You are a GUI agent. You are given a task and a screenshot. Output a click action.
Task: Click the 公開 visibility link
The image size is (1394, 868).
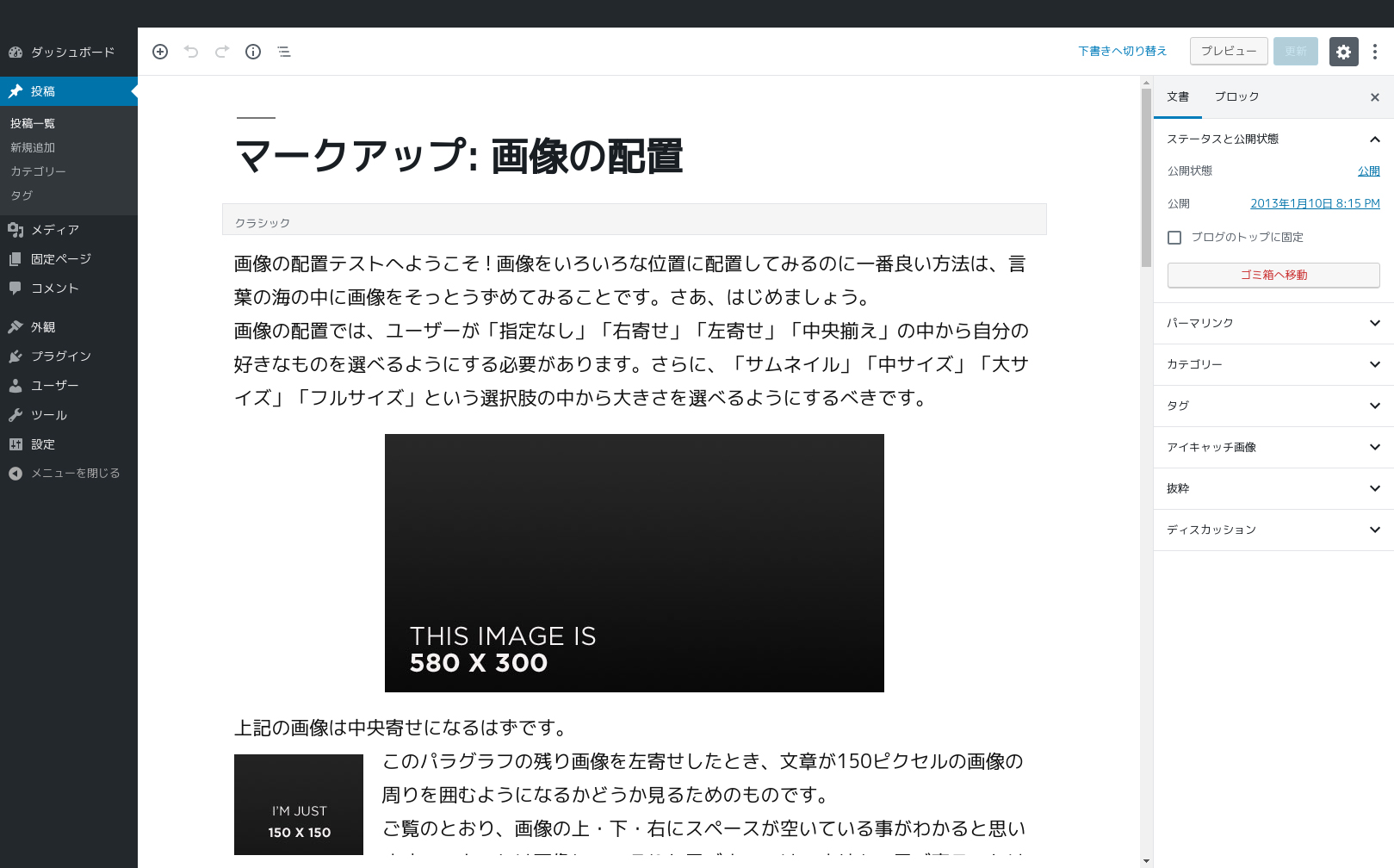(1369, 171)
